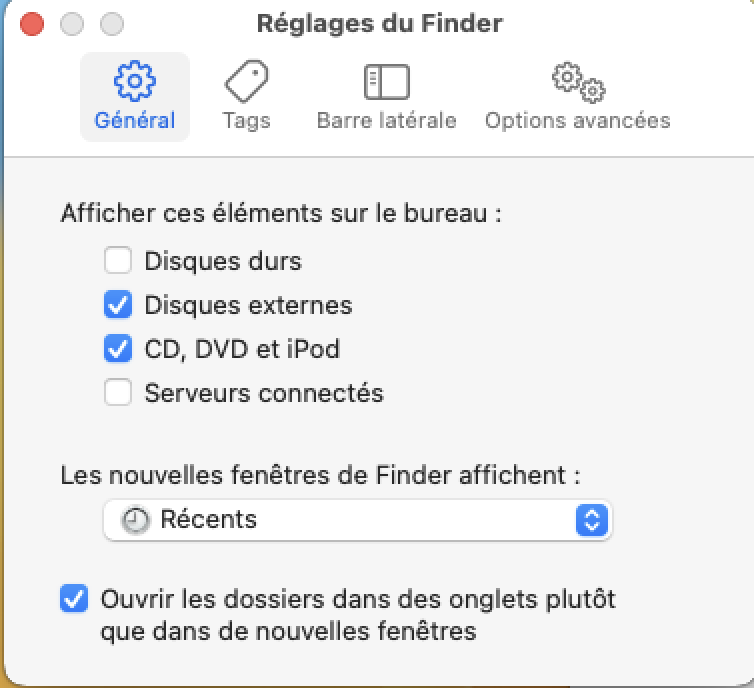Enable the Disques durs checkbox
The width and height of the screenshot is (754, 688).
pyautogui.click(x=118, y=262)
